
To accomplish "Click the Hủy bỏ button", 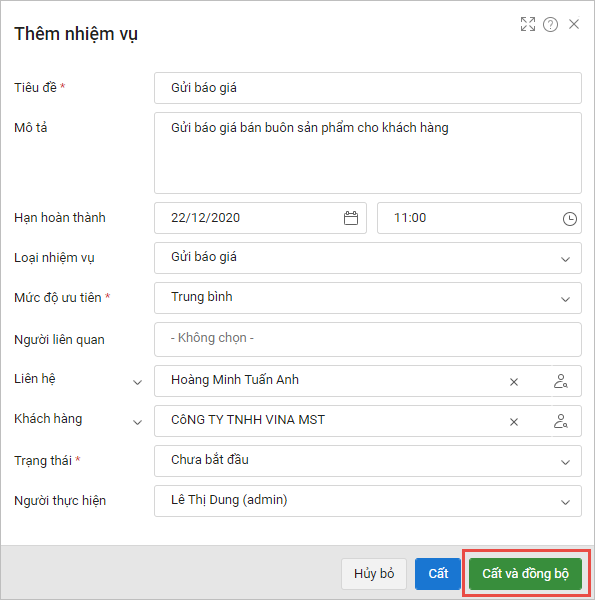I will [374, 574].
